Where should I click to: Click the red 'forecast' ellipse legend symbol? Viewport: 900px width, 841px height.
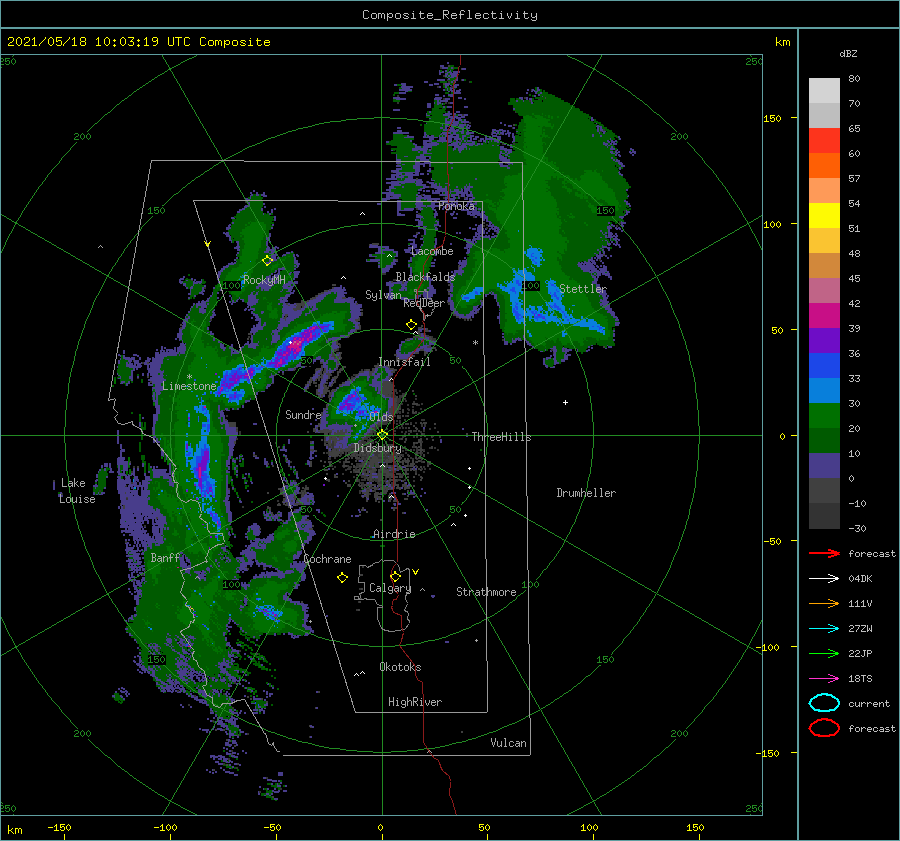click(x=824, y=728)
